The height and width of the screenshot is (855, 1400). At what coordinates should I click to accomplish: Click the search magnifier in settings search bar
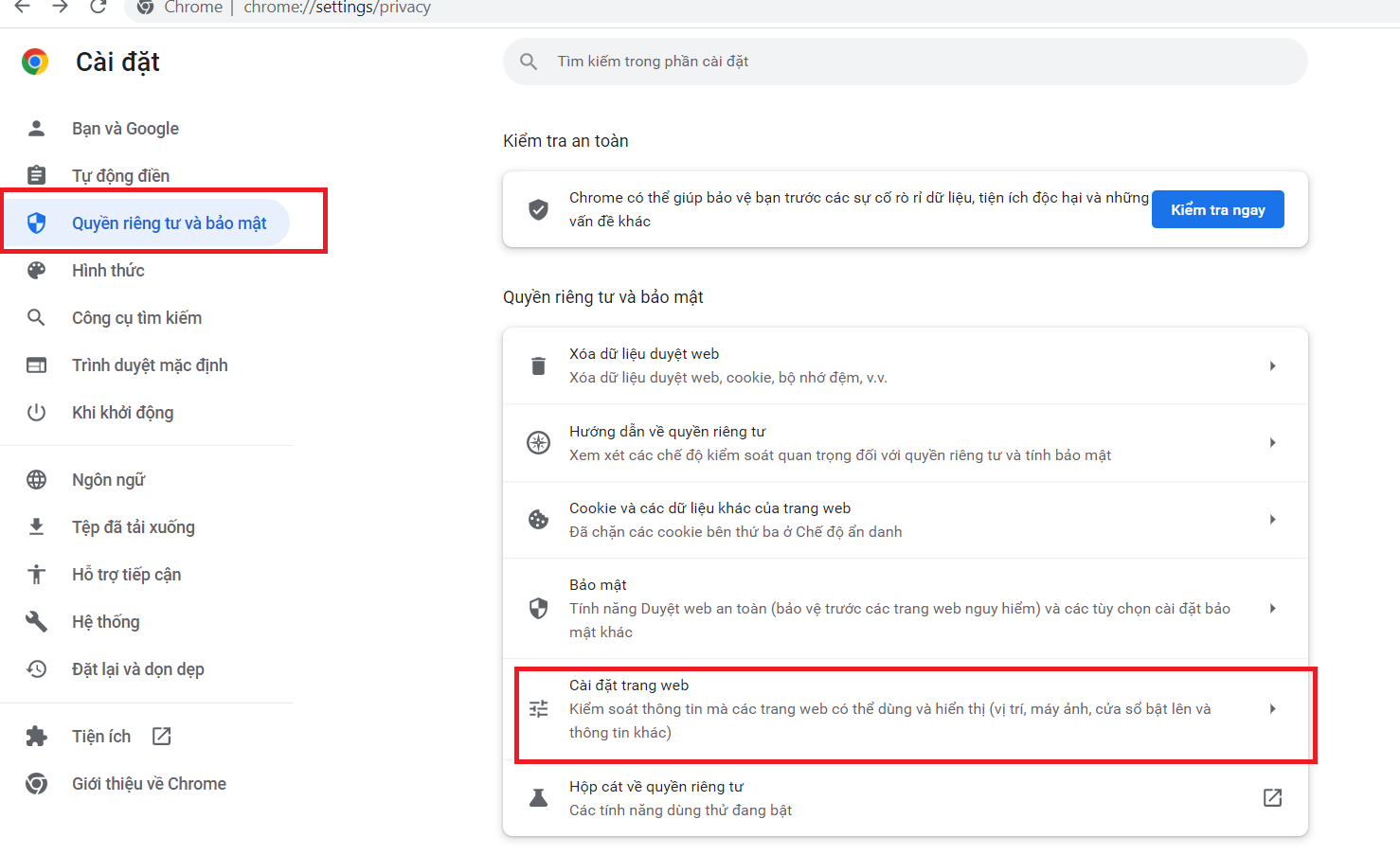click(x=529, y=62)
